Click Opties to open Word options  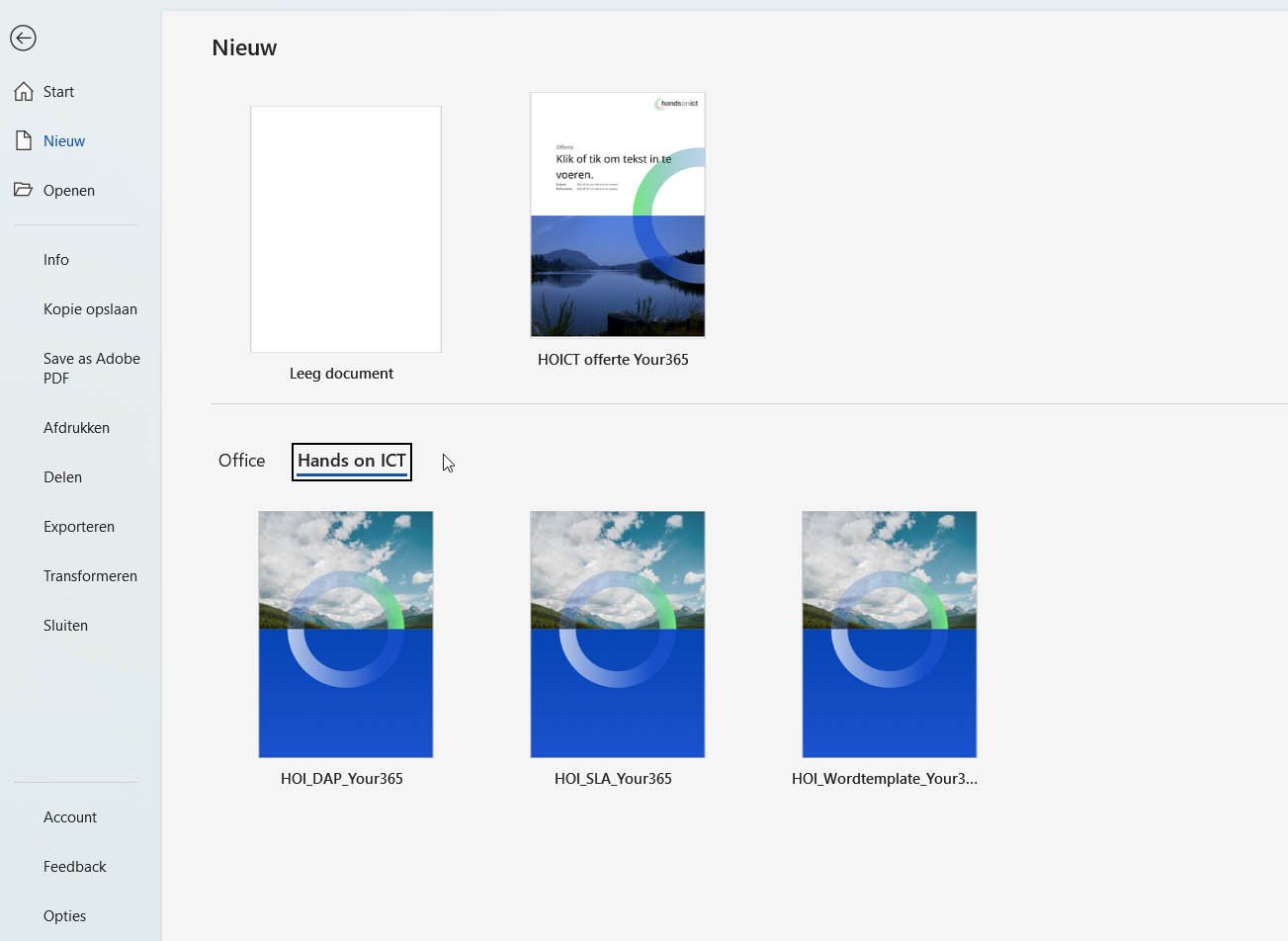coord(64,915)
